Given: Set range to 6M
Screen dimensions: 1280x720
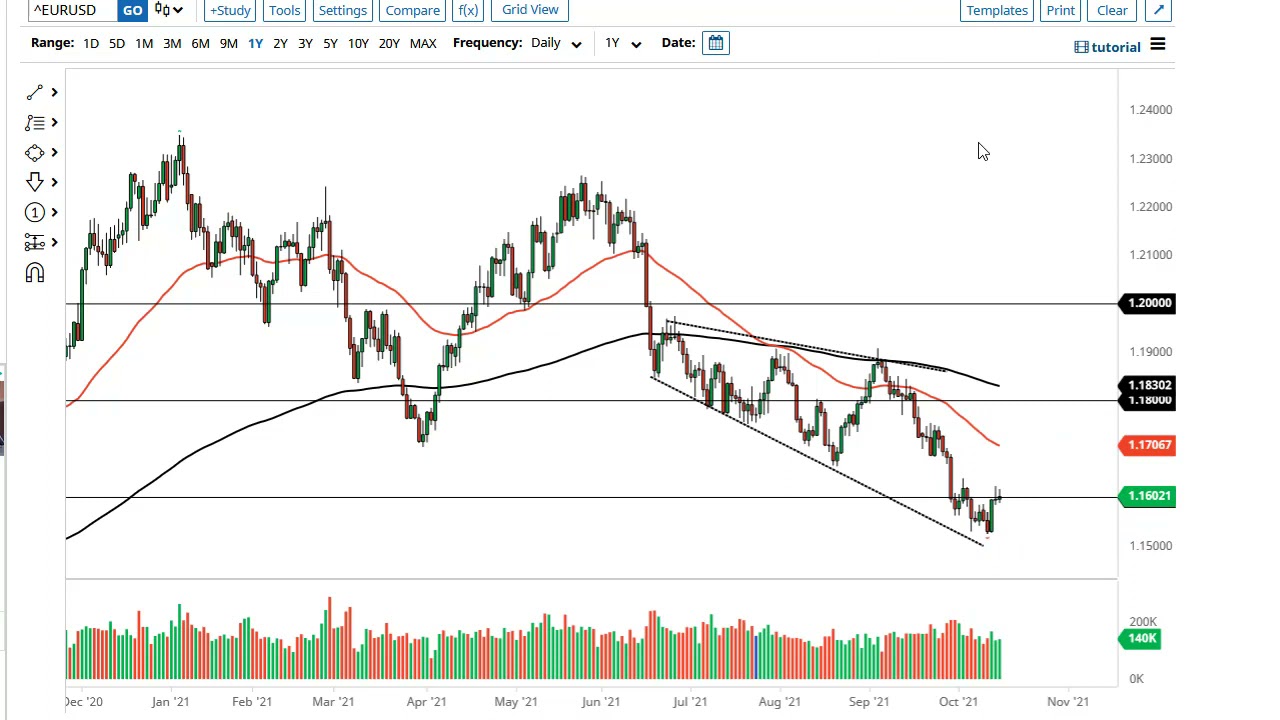Looking at the screenshot, I should click(200, 43).
